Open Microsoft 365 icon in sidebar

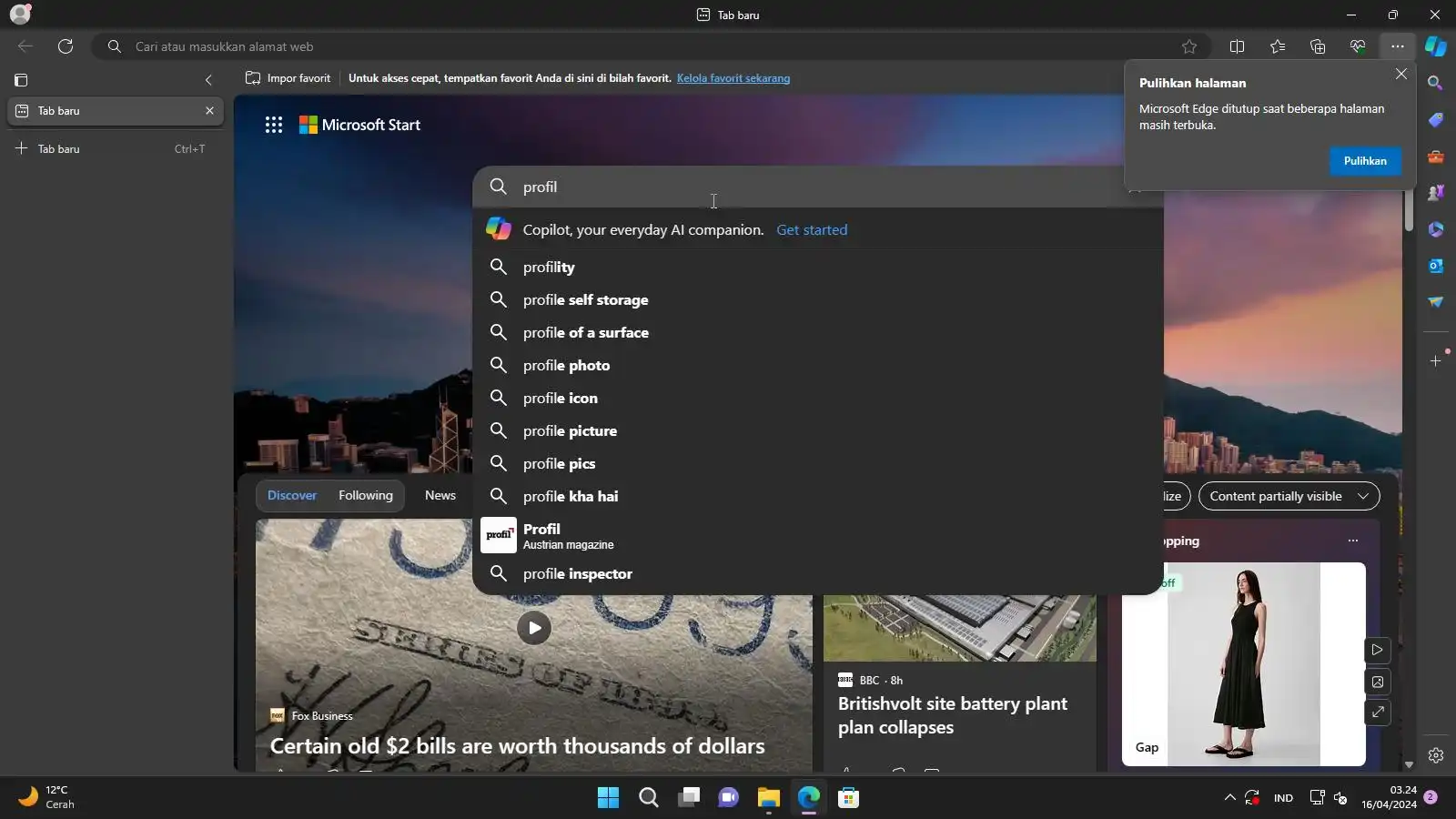pyautogui.click(x=1436, y=229)
